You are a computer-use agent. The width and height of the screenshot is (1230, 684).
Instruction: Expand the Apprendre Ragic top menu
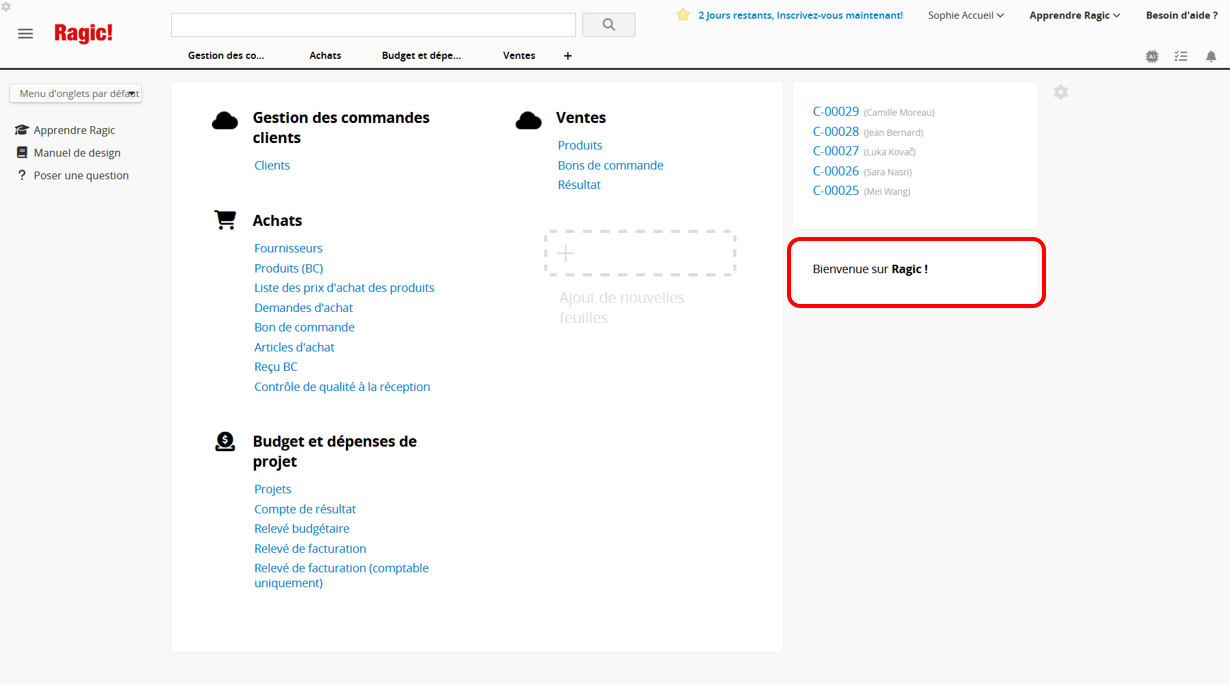click(x=1075, y=15)
